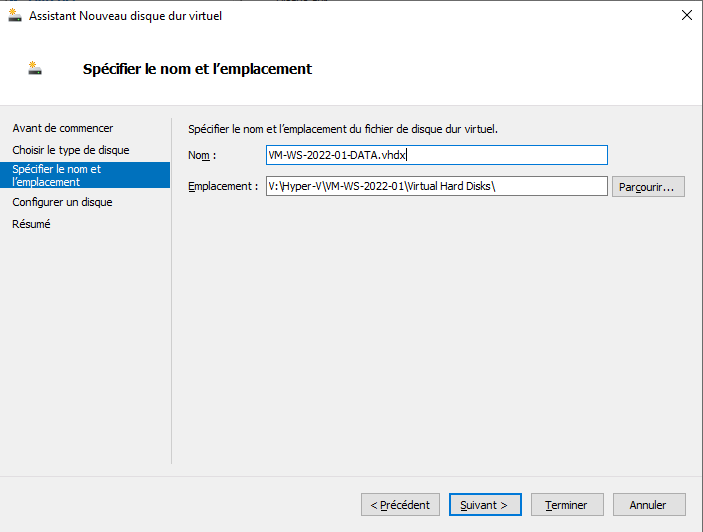The width and height of the screenshot is (703, 532).
Task: Click the 'Nom :' field label
Action: (x=202, y=155)
